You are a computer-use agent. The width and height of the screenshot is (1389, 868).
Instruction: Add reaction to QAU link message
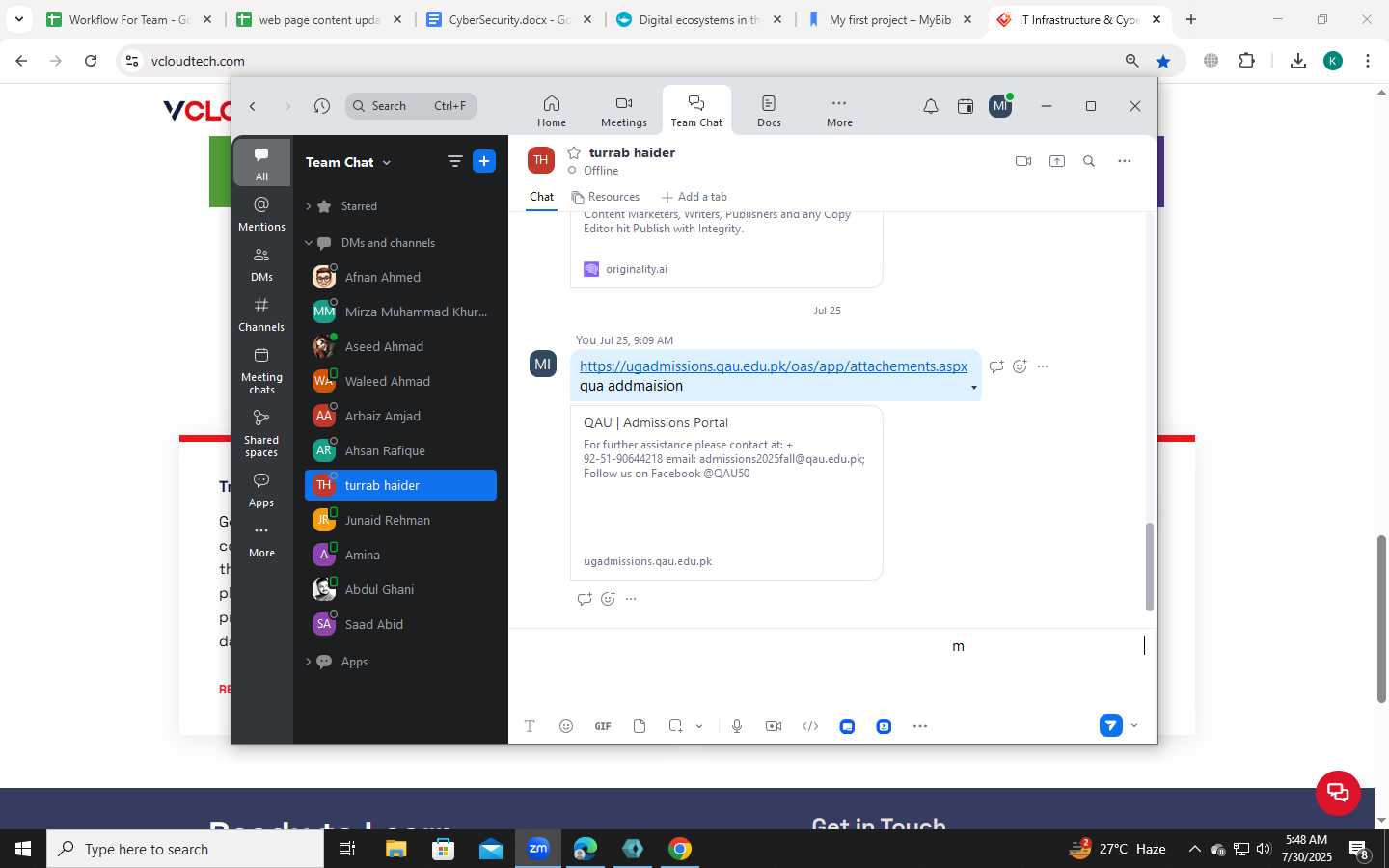click(x=1020, y=366)
